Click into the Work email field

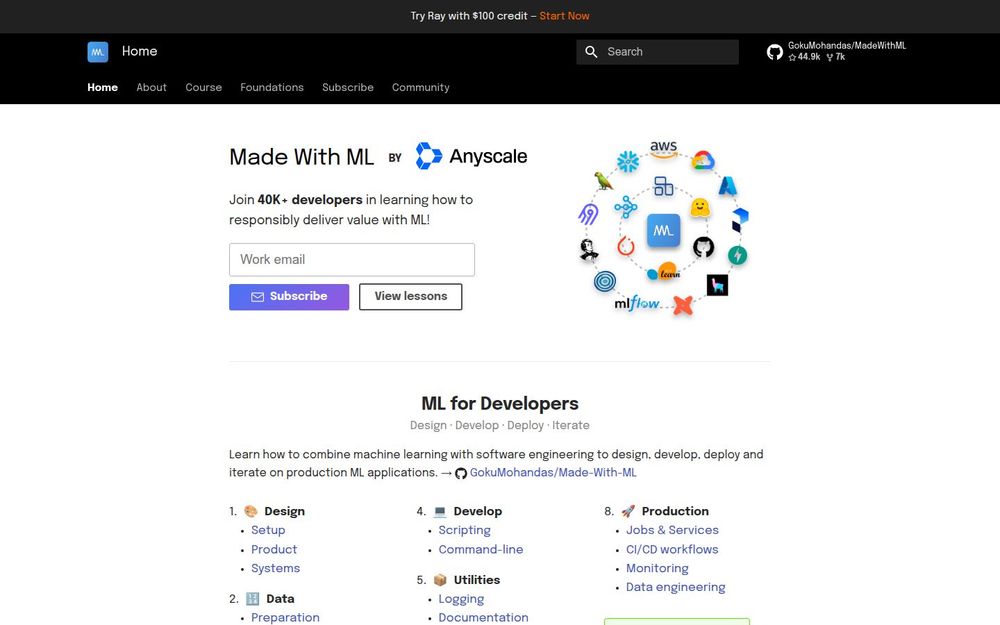coord(352,260)
